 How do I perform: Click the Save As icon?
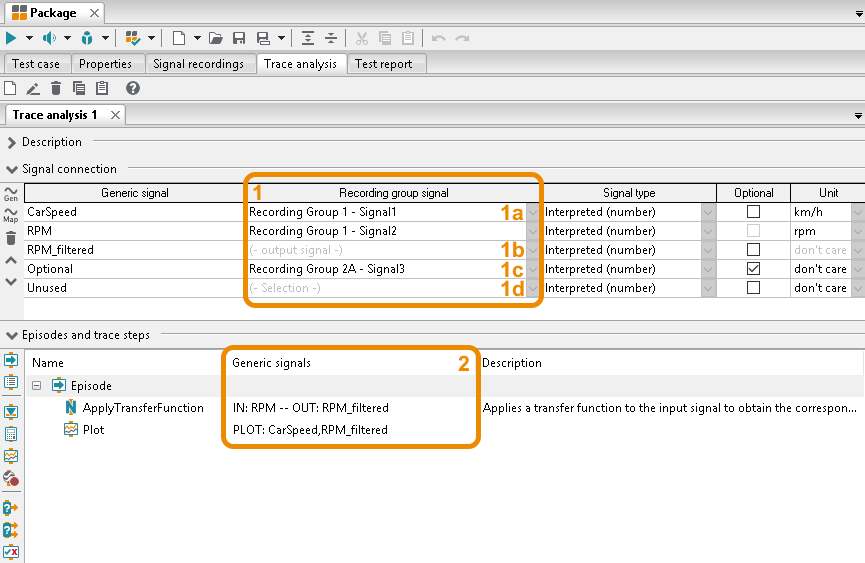pos(263,38)
